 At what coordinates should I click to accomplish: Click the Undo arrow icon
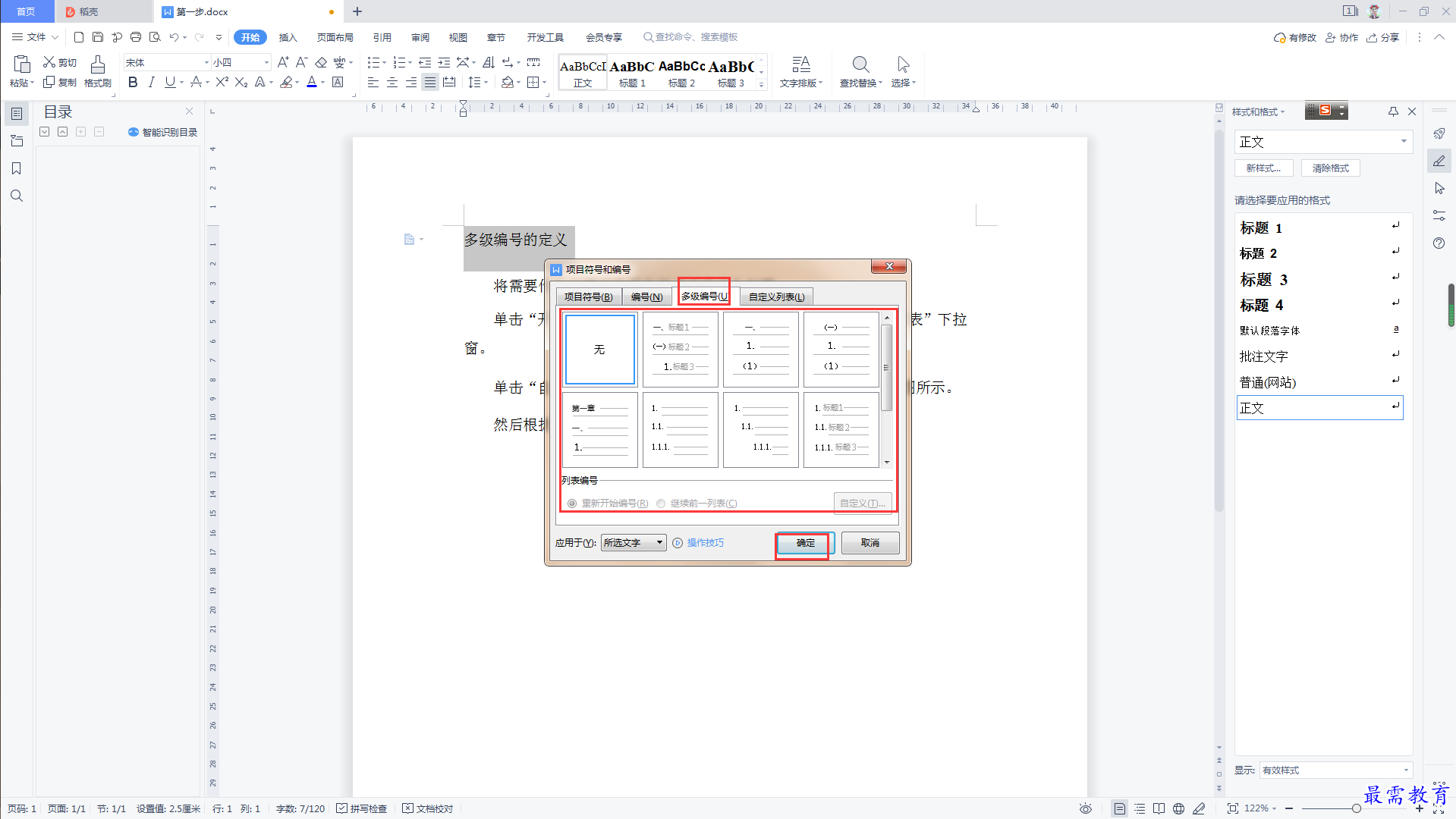tap(174, 36)
